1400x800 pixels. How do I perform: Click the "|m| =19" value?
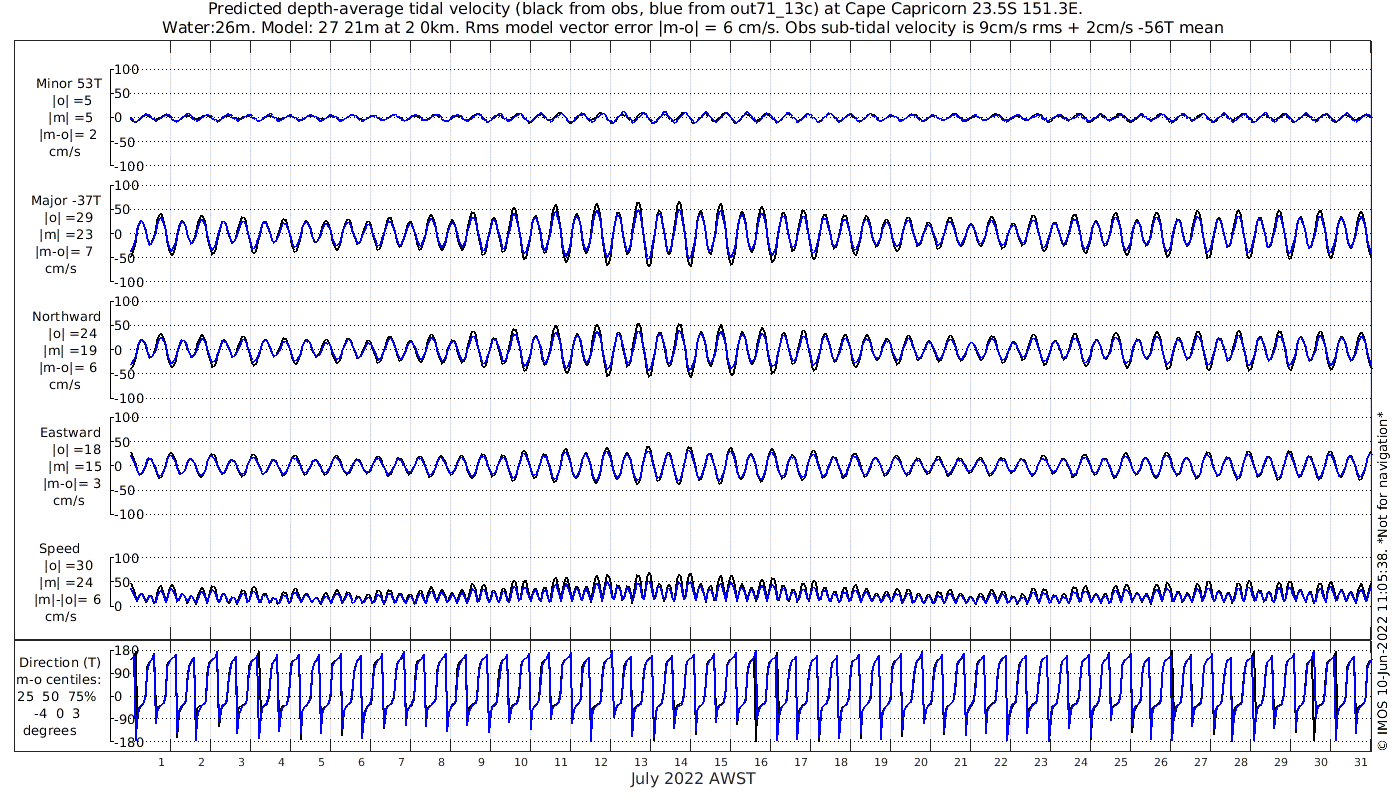[72, 350]
